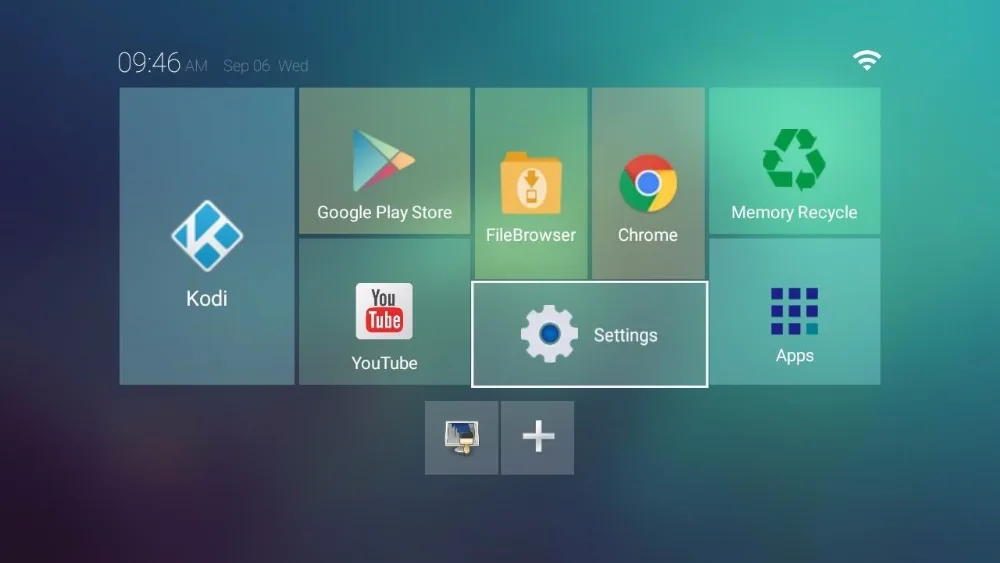Screen dimensions: 1000x563
Task: Open the wallpaper shortcut with paintbrush icon
Action: pos(462,437)
